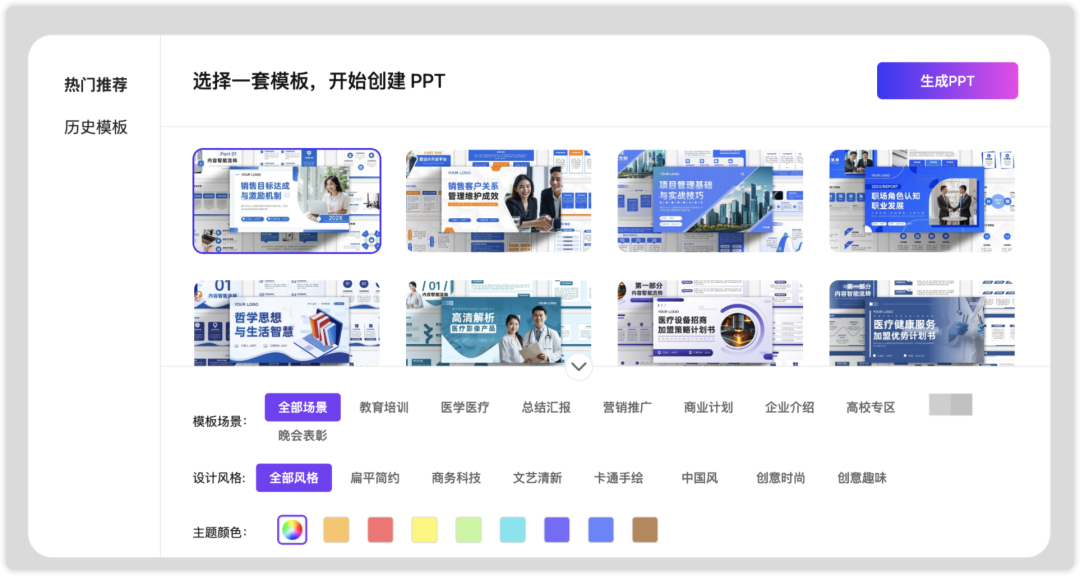Select the 医学医疗 scene filter
Image resolution: width=1080 pixels, height=576 pixels.
coord(466,407)
